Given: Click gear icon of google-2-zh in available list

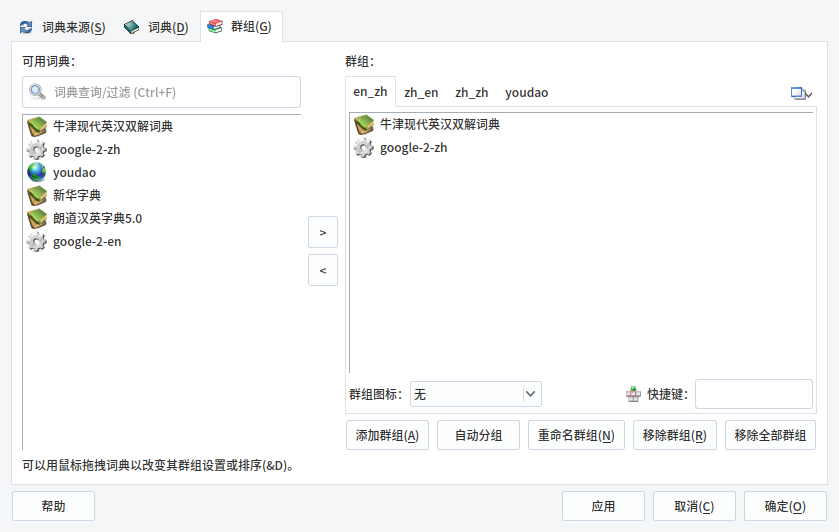Looking at the screenshot, I should [37, 150].
